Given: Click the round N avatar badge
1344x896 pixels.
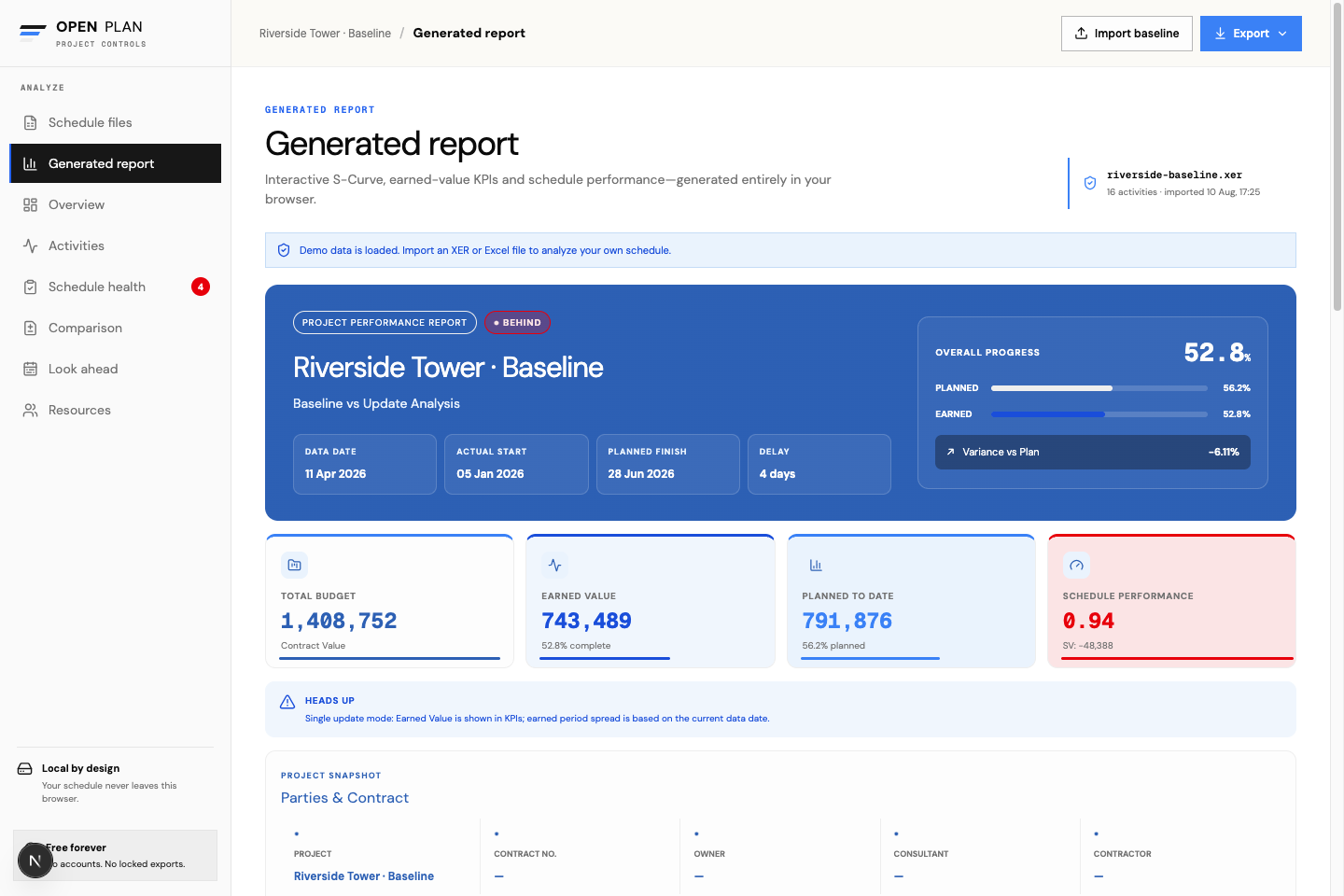Looking at the screenshot, I should 35,861.
